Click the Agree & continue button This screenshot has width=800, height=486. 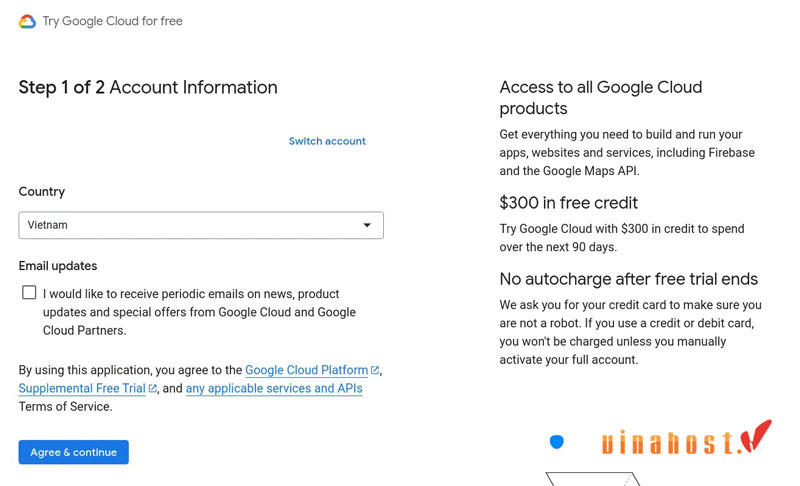tap(73, 452)
